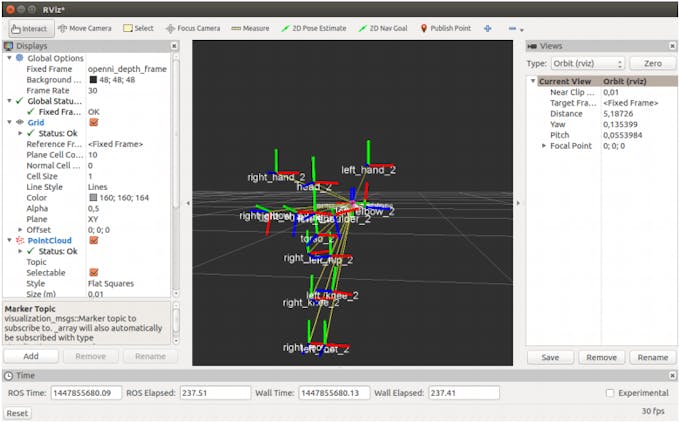Open the view Type dropdown
Image resolution: width=680 pixels, height=423 pixels.
pyautogui.click(x=588, y=63)
